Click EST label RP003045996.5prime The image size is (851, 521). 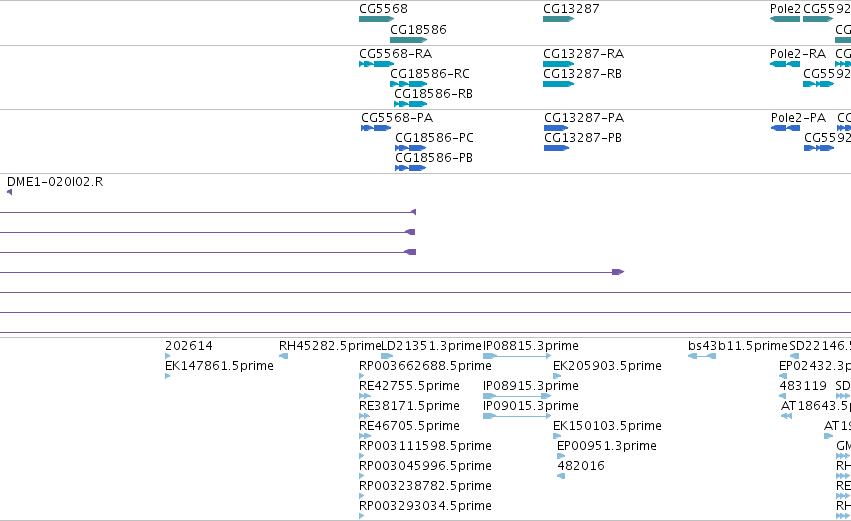(x=426, y=466)
